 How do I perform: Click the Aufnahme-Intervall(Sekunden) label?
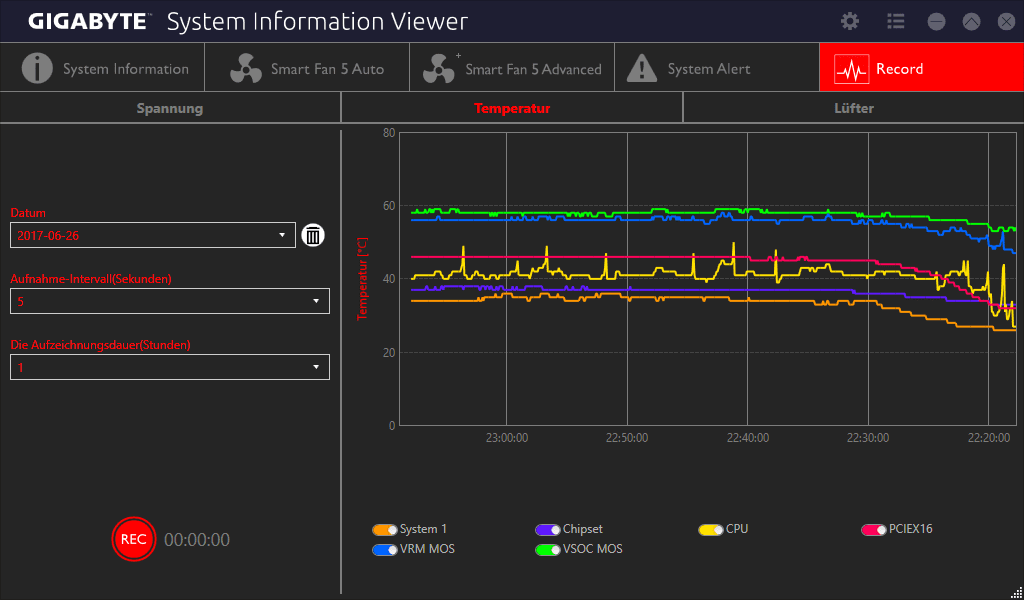tap(91, 279)
